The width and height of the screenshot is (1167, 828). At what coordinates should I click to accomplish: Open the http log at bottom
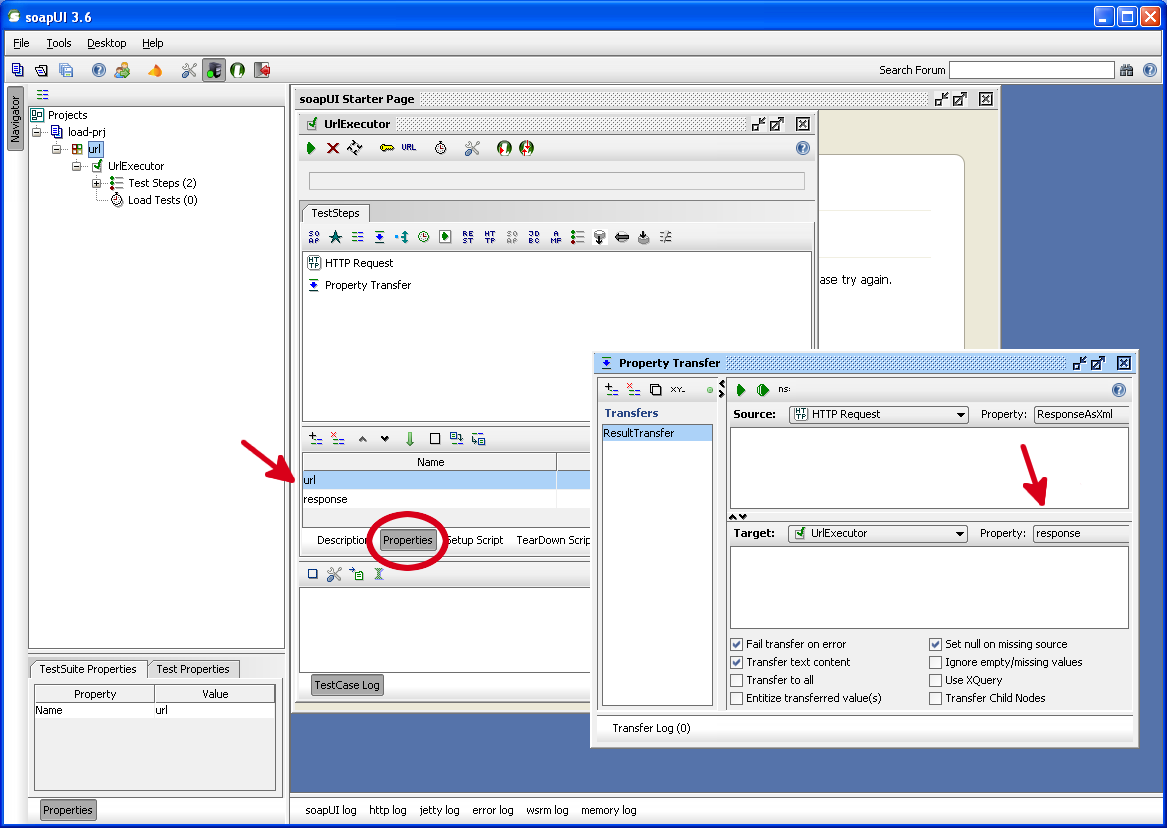click(387, 811)
